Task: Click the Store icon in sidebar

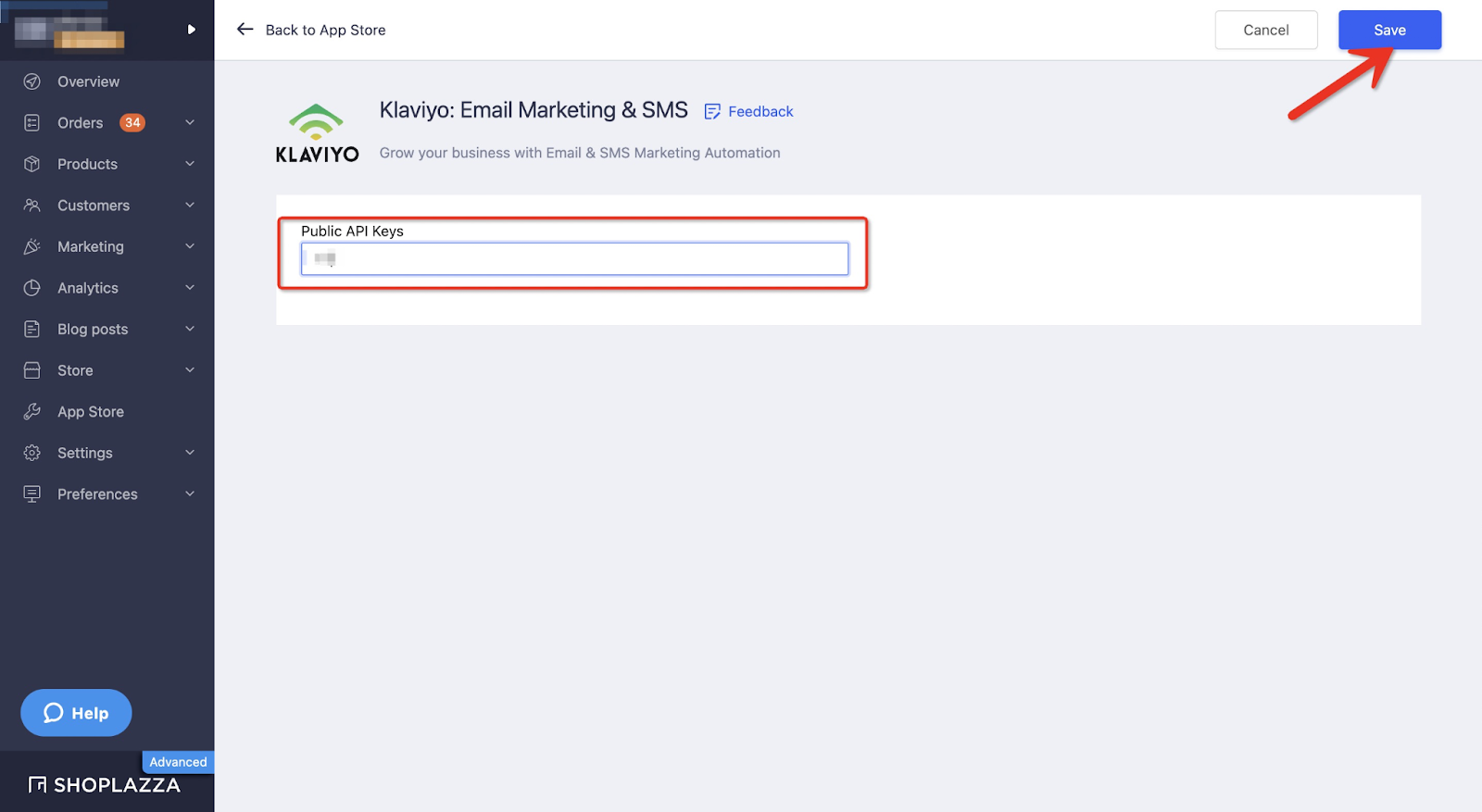Action: coord(32,370)
